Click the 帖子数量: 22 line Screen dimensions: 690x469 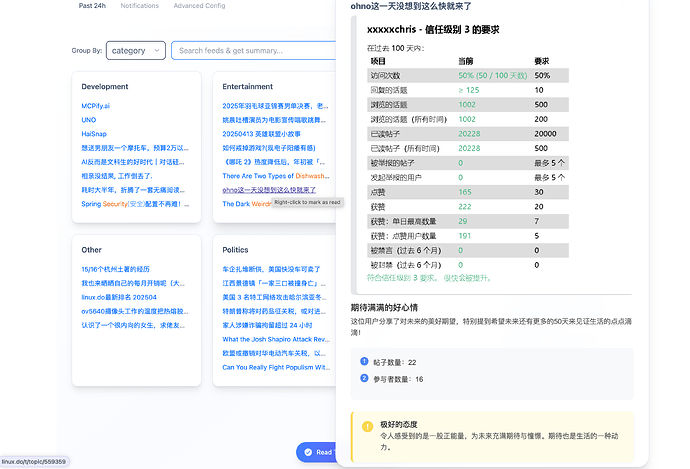coord(394,363)
